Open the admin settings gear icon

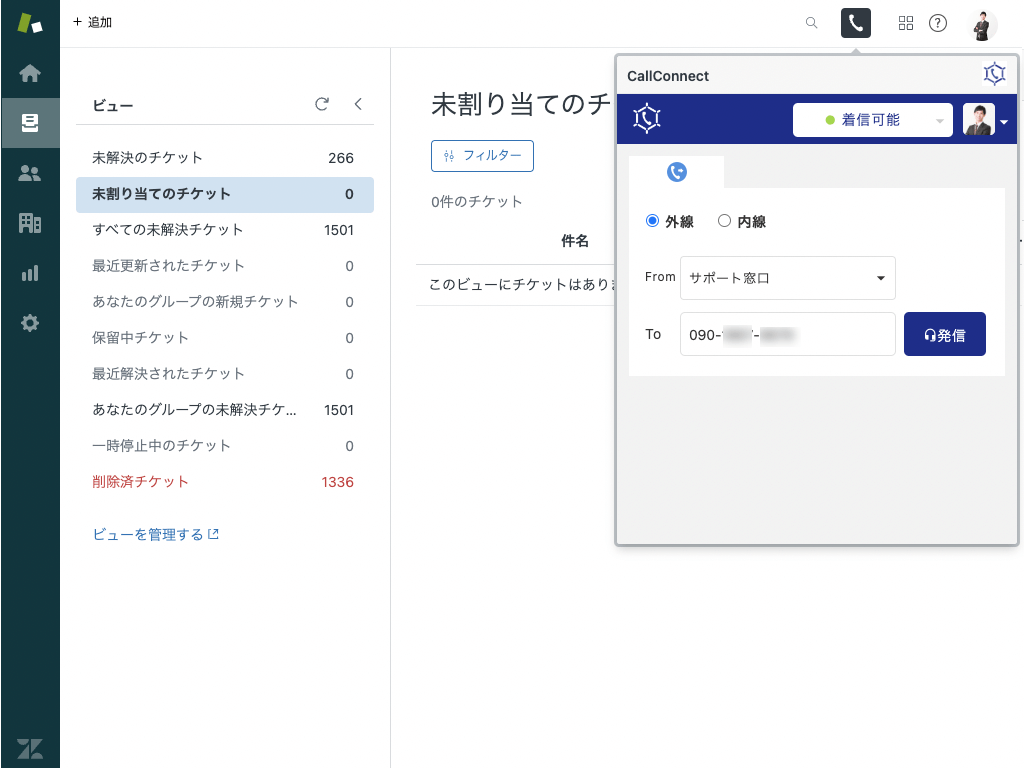30,322
